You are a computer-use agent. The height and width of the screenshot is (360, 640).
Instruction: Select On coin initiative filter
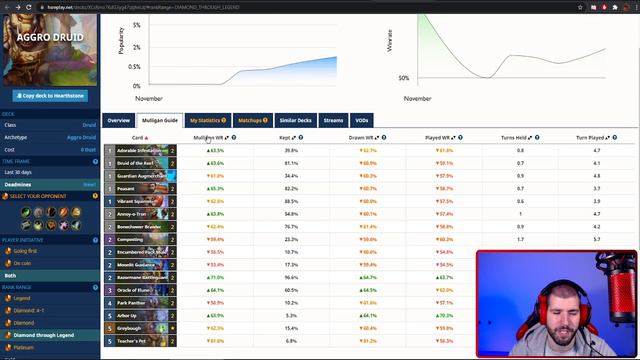50,263
